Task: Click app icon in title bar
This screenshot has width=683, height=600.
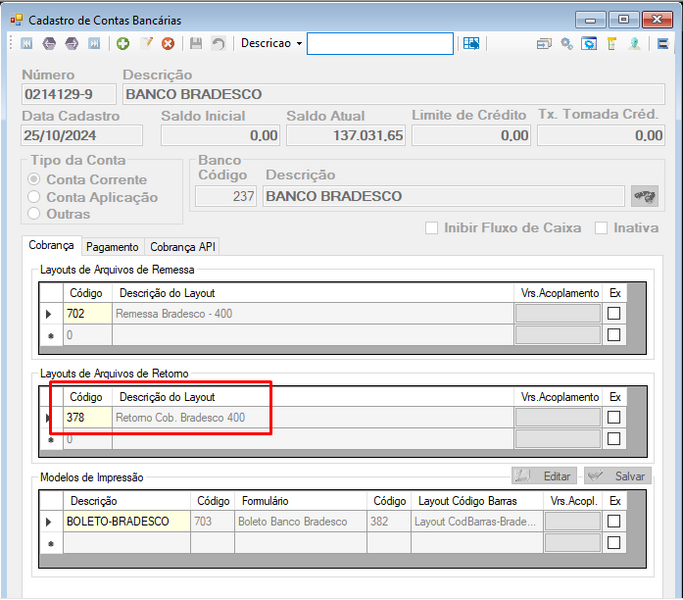Action: tap(16, 20)
